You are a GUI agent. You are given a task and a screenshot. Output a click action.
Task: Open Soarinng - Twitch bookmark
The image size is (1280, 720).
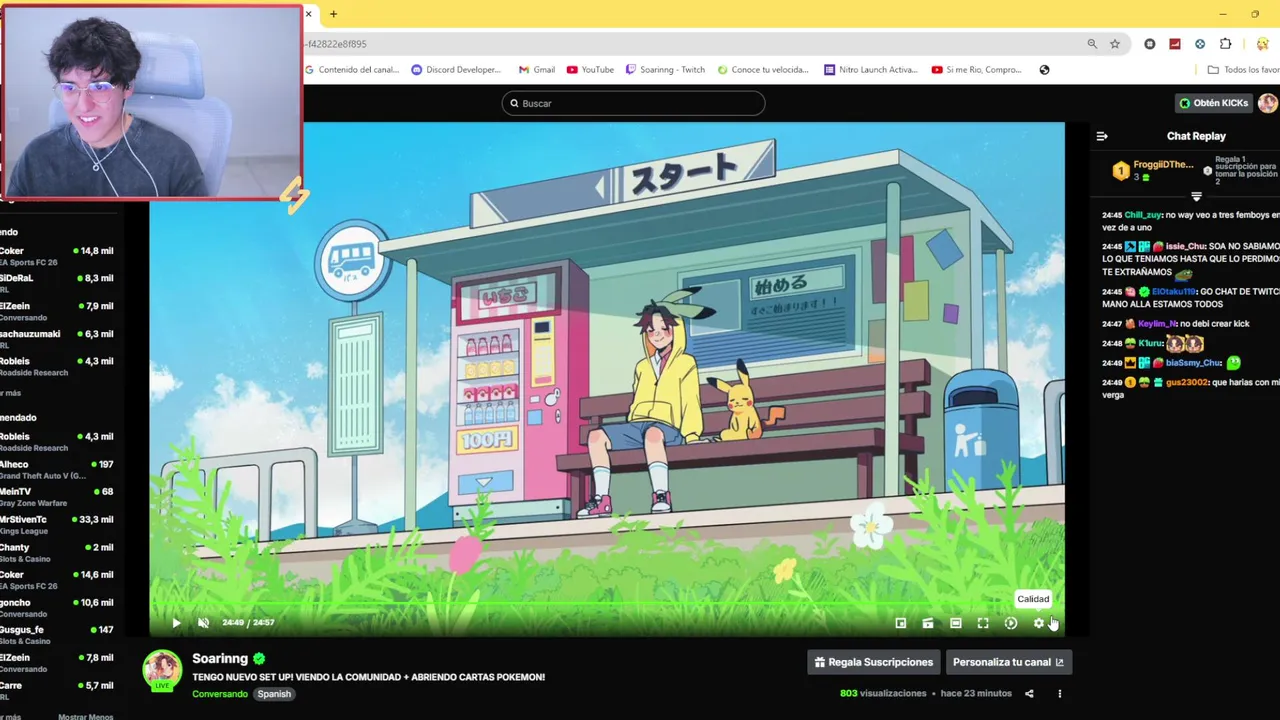coord(665,70)
